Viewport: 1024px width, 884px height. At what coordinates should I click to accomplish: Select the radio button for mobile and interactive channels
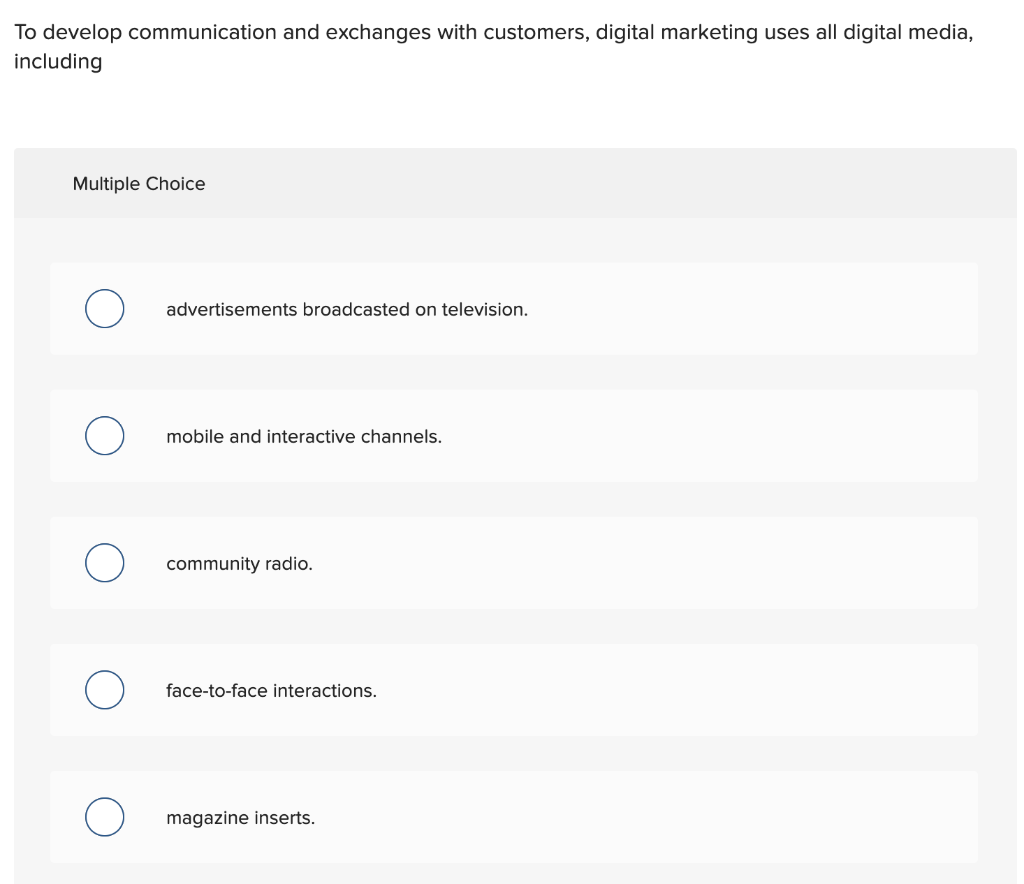point(104,435)
